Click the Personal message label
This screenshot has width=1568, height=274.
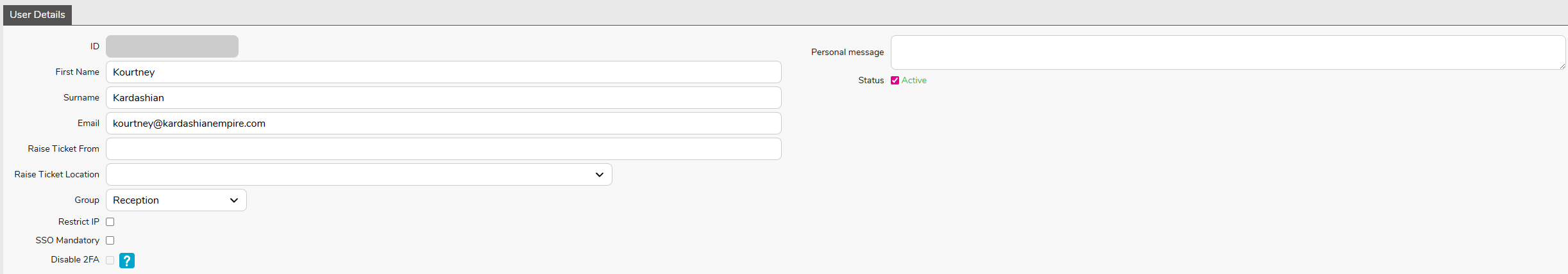coord(847,52)
